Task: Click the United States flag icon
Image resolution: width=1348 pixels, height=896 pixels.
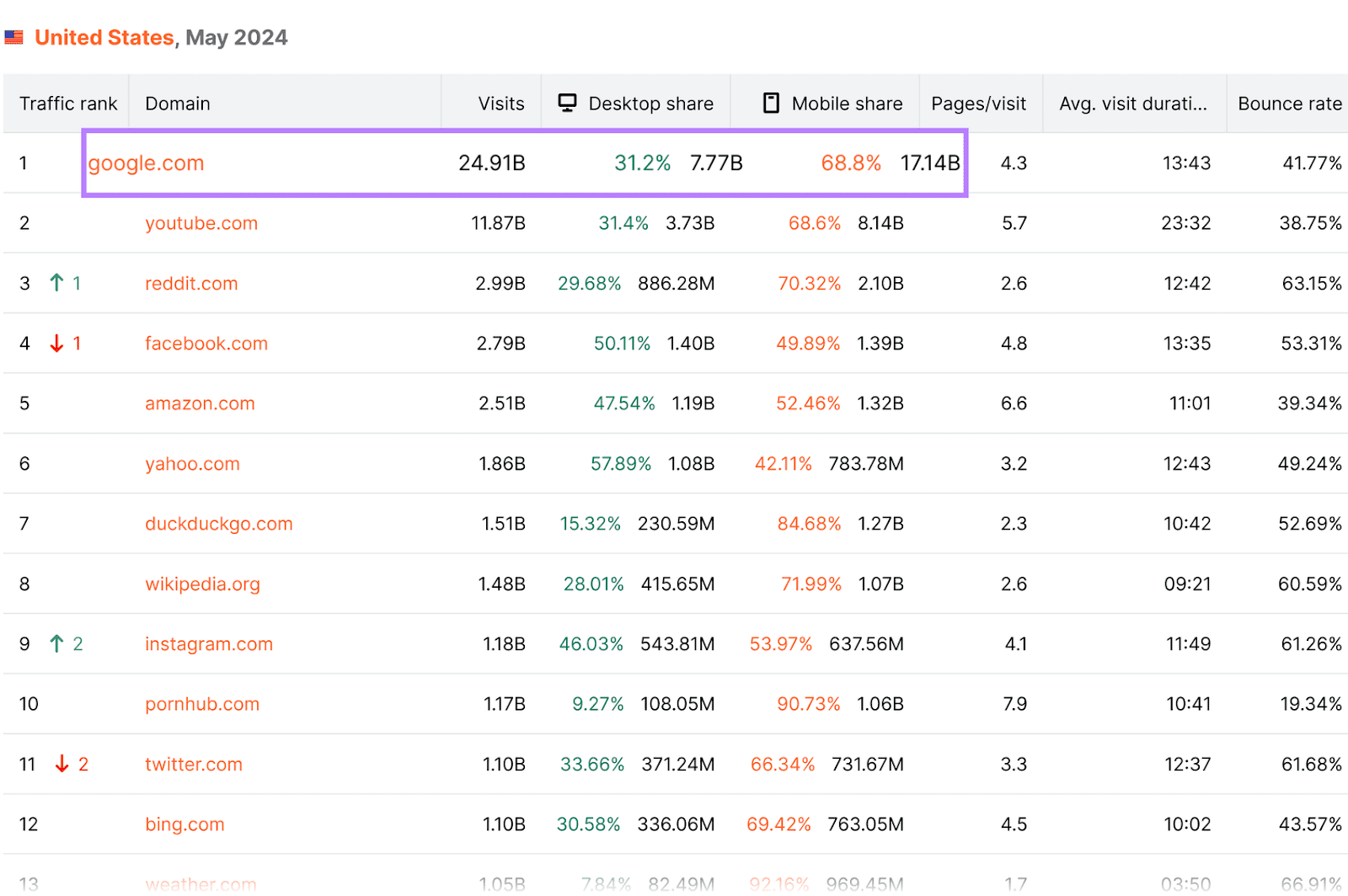Action: pyautogui.click(x=14, y=36)
